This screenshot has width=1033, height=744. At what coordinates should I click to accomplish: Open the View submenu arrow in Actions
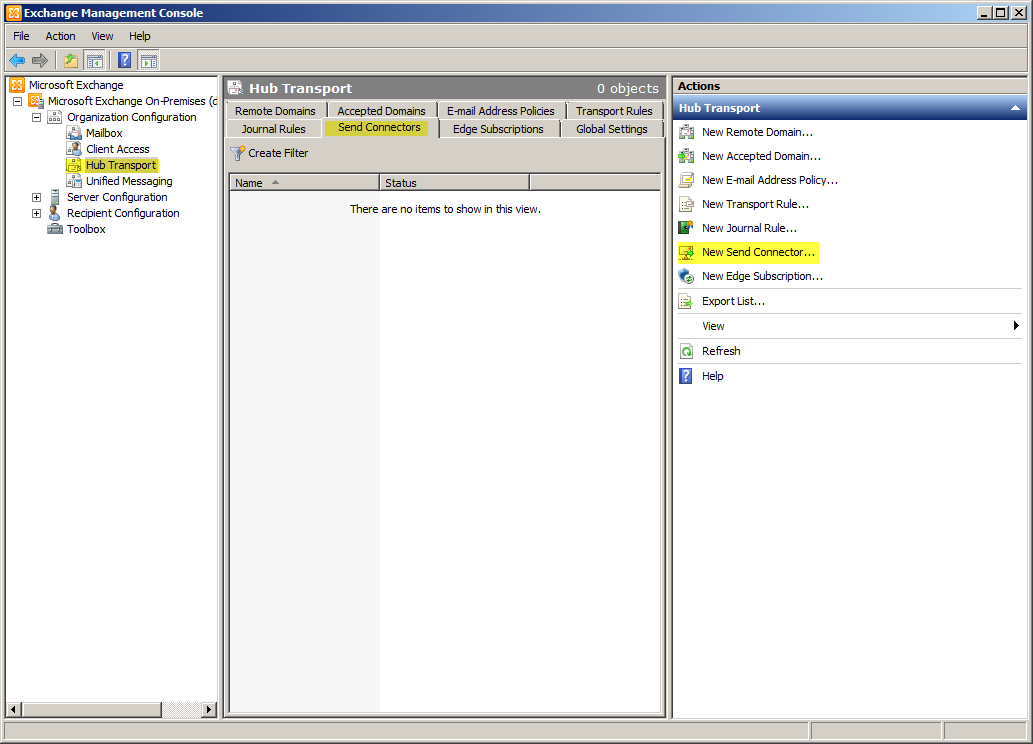pos(1016,326)
